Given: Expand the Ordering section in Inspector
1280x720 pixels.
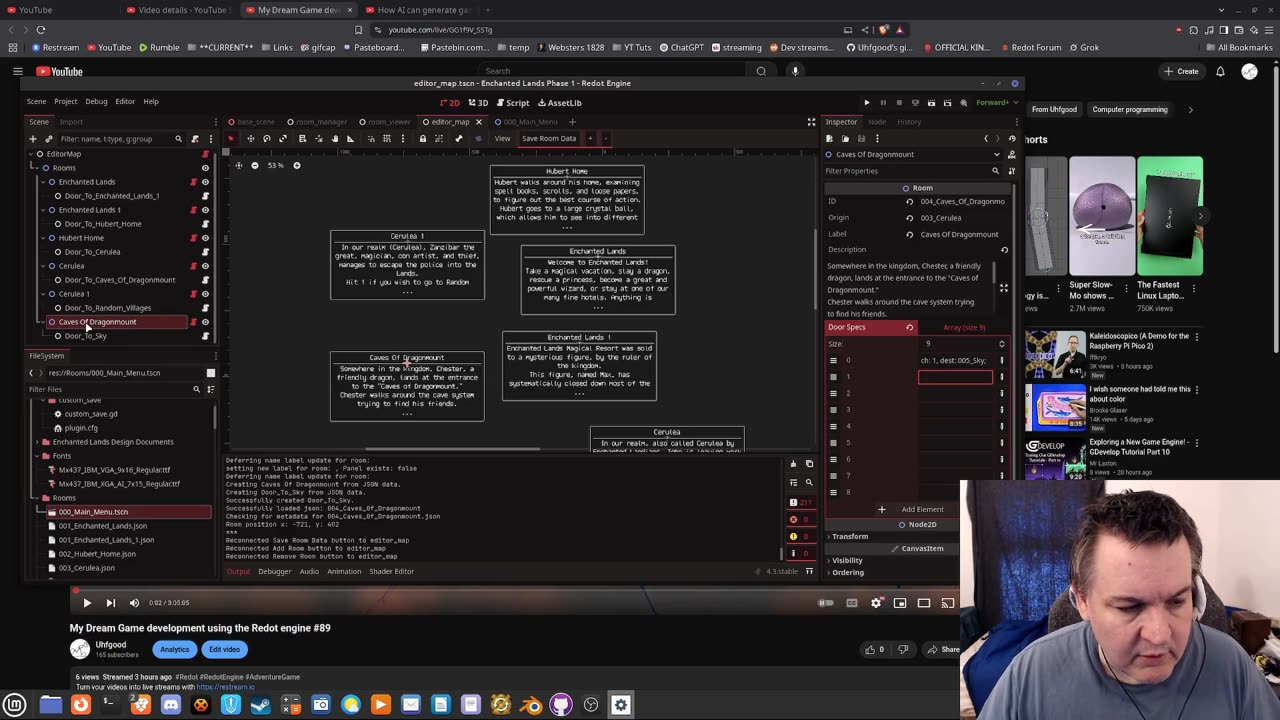Looking at the screenshot, I should [848, 572].
